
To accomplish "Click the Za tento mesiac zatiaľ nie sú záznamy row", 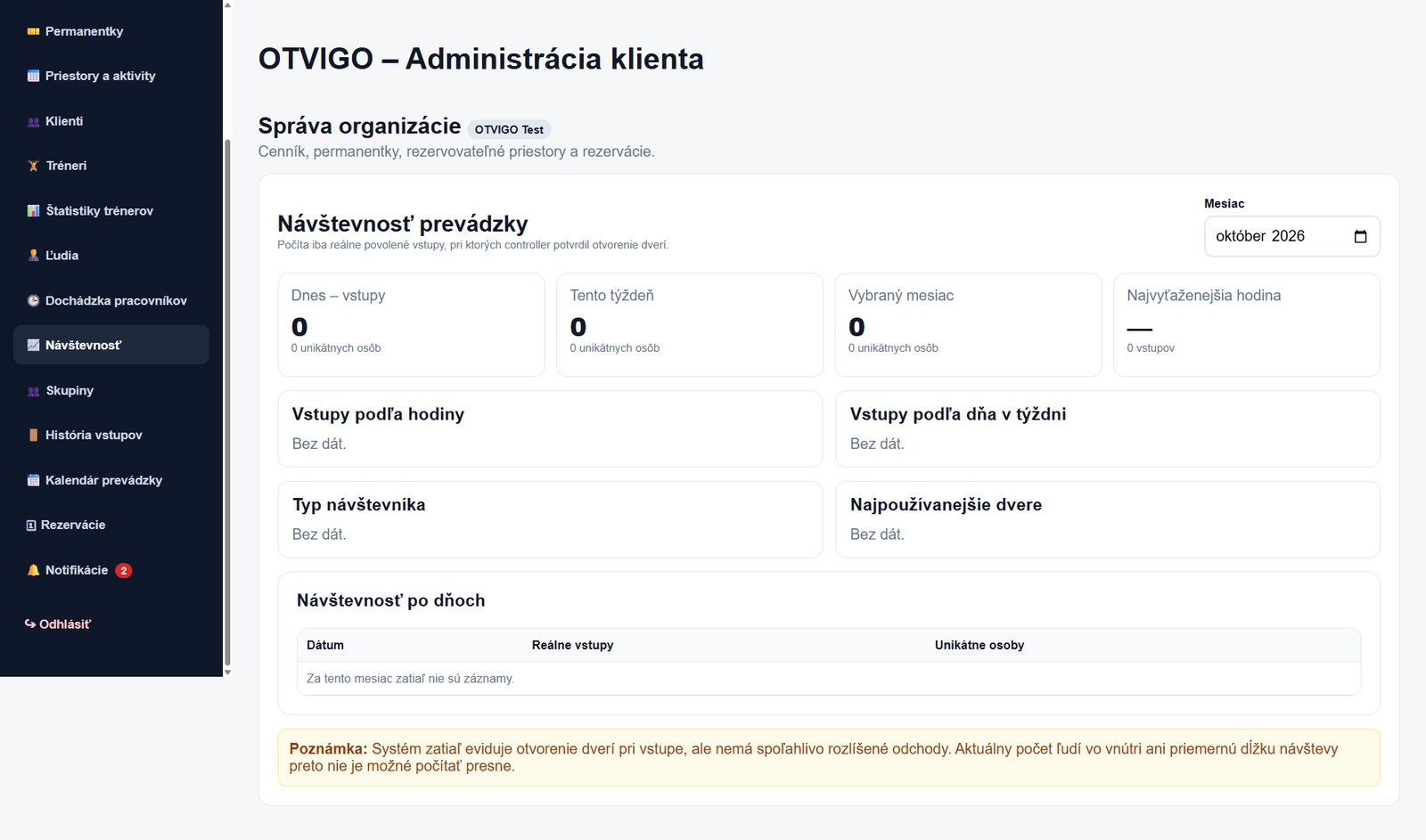I will coord(829,679).
